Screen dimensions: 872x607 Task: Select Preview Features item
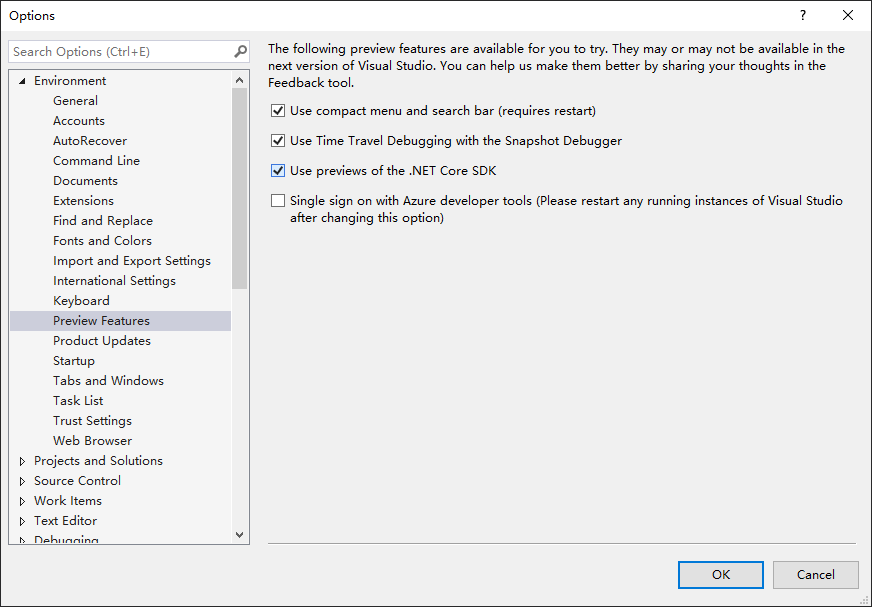[x=120, y=321]
